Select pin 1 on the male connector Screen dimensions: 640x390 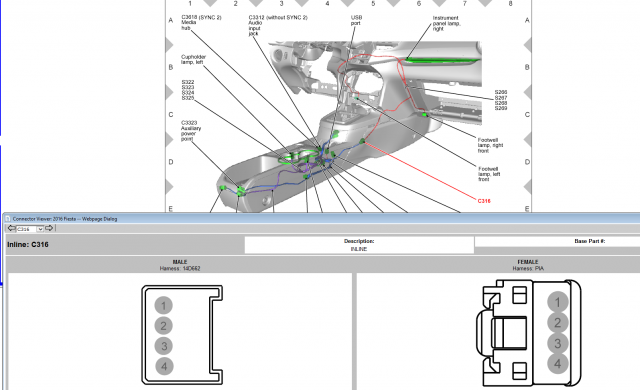[164, 305]
